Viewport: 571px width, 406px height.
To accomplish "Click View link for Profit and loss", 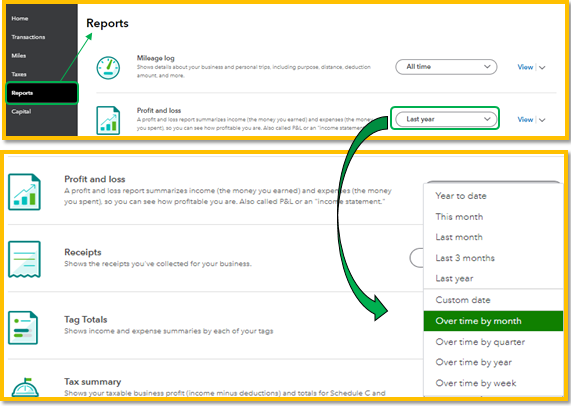I will pos(525,119).
